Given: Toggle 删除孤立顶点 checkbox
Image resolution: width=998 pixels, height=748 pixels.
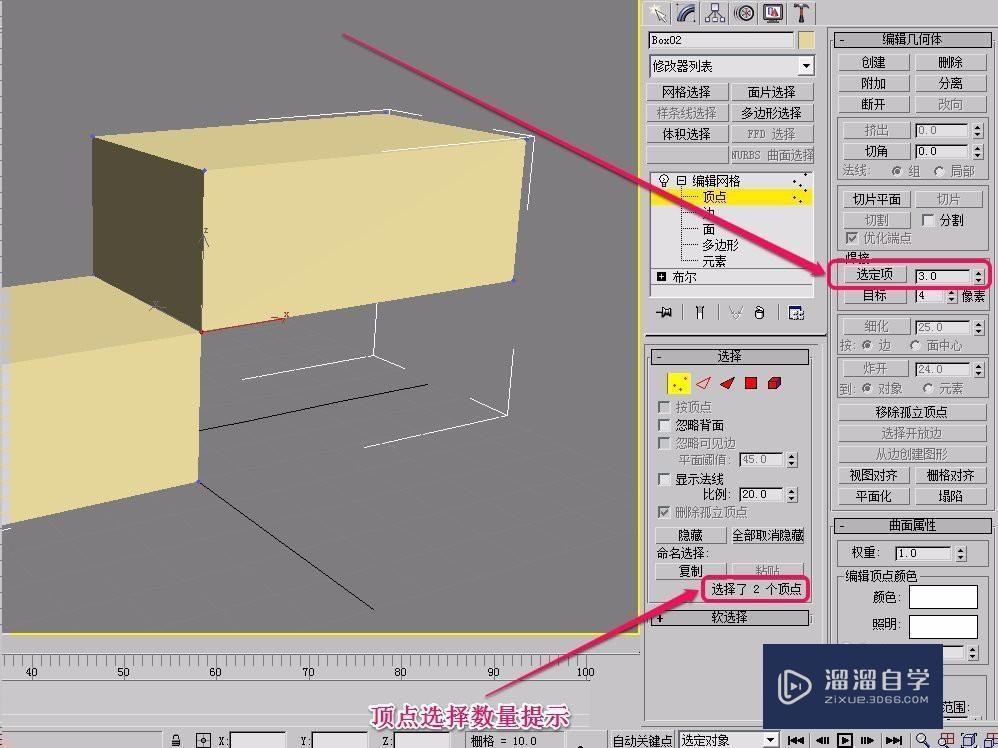Looking at the screenshot, I should pyautogui.click(x=664, y=512).
